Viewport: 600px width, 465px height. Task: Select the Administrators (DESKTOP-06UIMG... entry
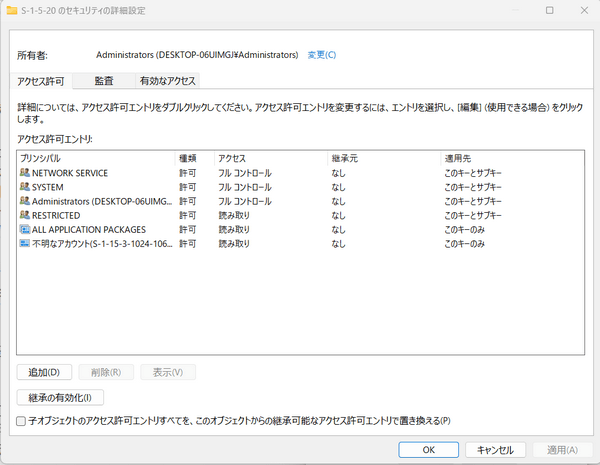coord(102,201)
